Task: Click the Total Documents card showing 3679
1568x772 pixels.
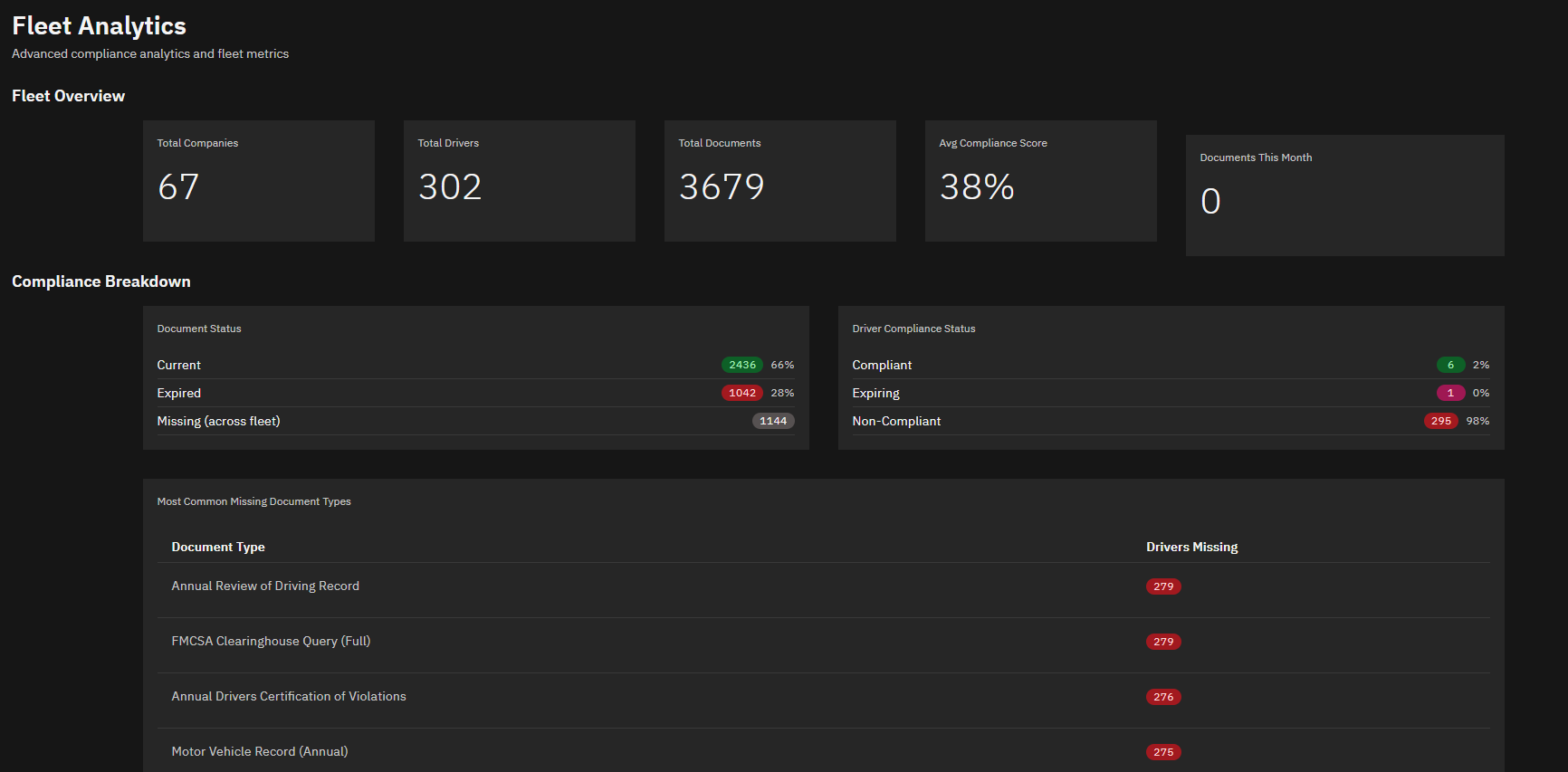Action: click(x=780, y=181)
